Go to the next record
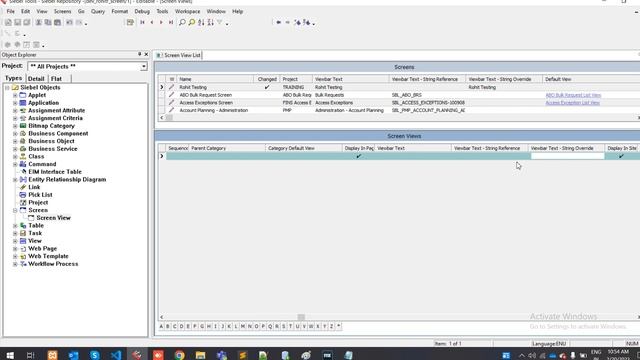Screen dimensions: 640x360 (161, 22)
